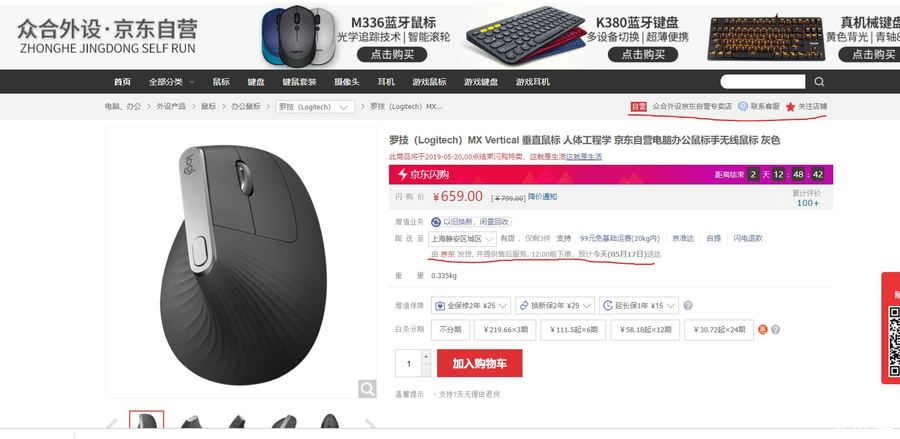Open the 游戏鼠标 navigation menu item

pos(429,82)
